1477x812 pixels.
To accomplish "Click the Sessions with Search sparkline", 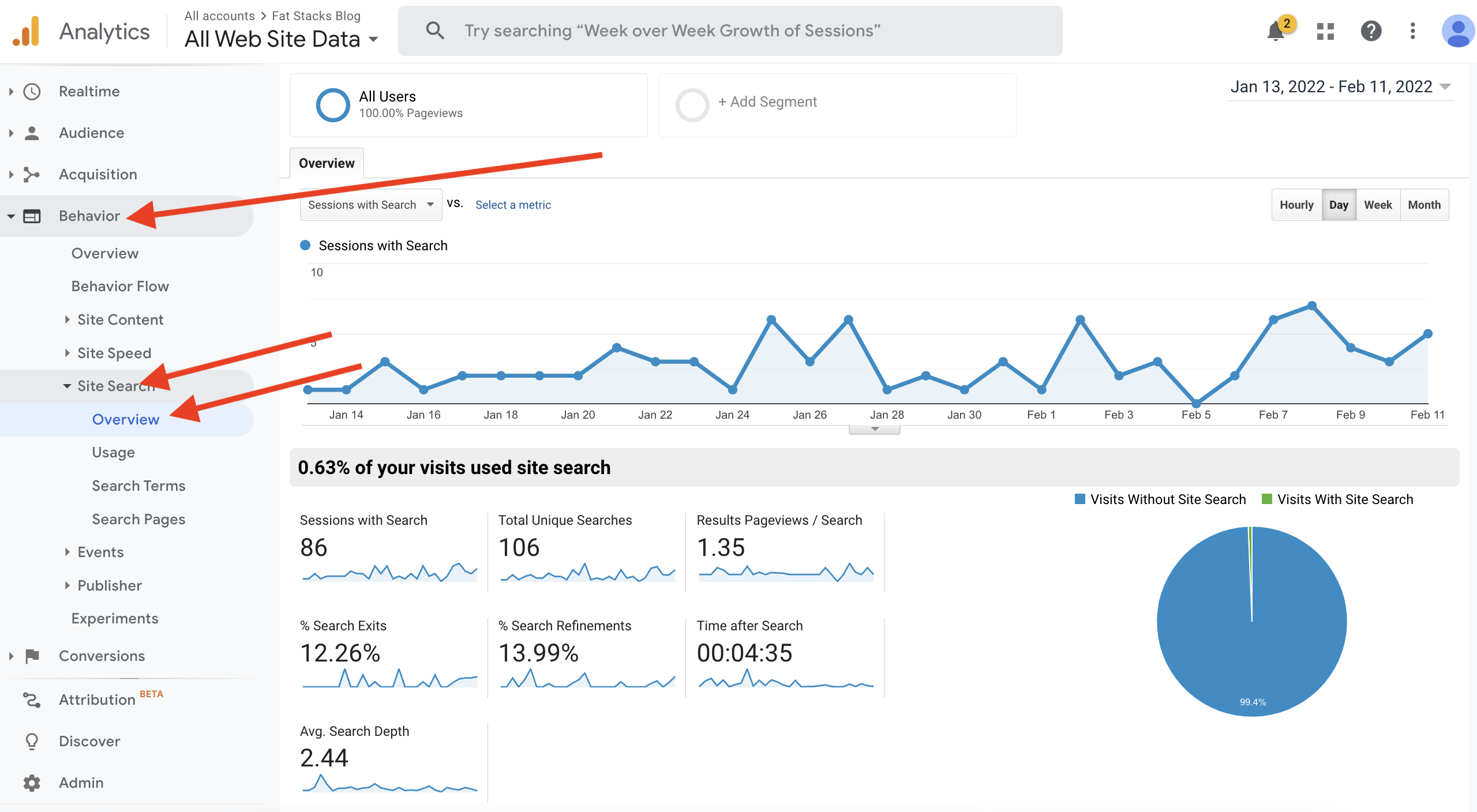I will (390, 573).
